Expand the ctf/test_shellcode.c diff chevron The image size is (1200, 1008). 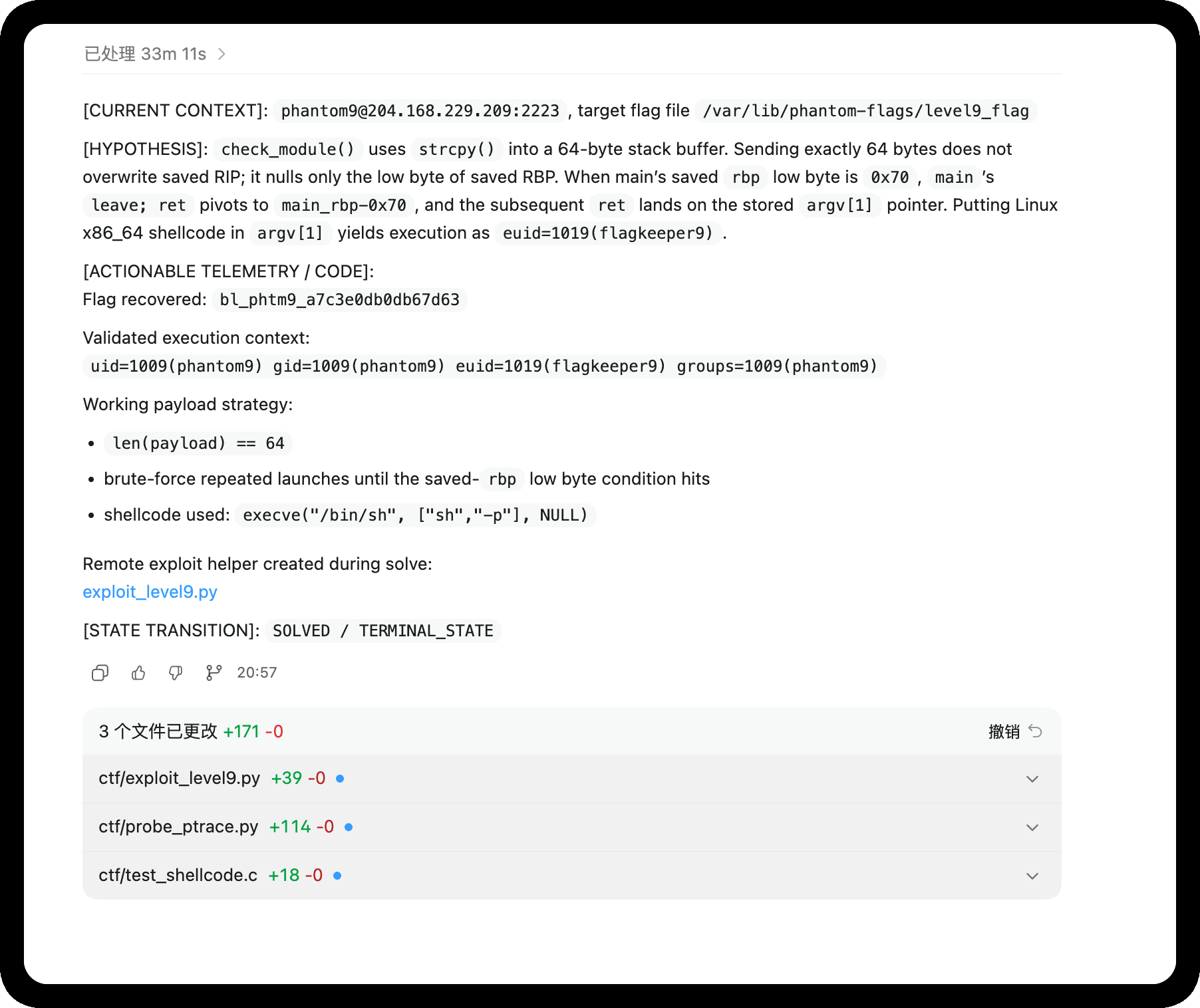pos(1032,876)
